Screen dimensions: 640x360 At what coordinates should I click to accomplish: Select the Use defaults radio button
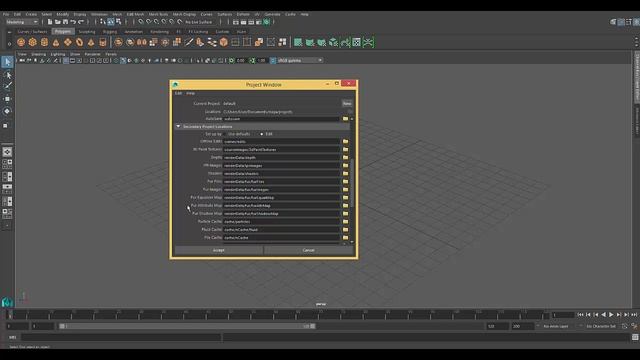coord(226,134)
